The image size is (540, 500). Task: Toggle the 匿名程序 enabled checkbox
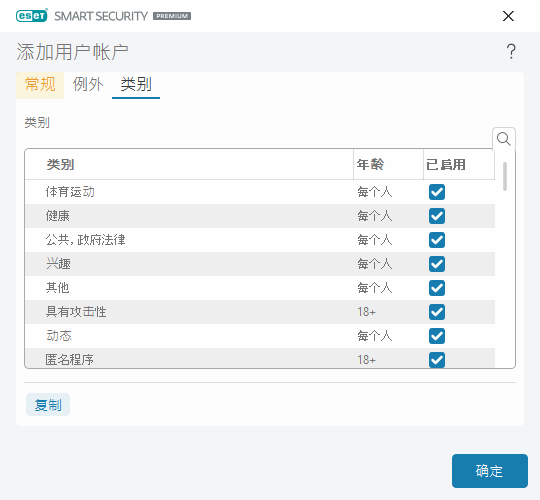pos(437,360)
